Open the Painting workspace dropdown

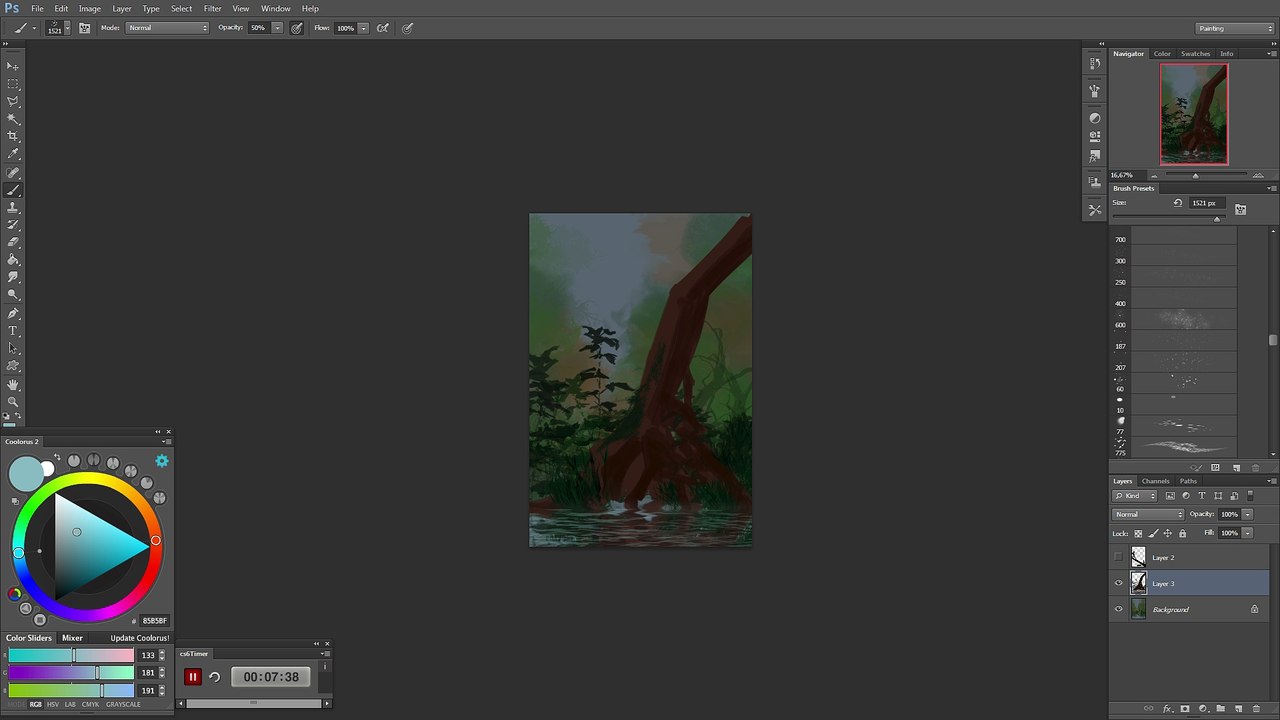point(1236,28)
